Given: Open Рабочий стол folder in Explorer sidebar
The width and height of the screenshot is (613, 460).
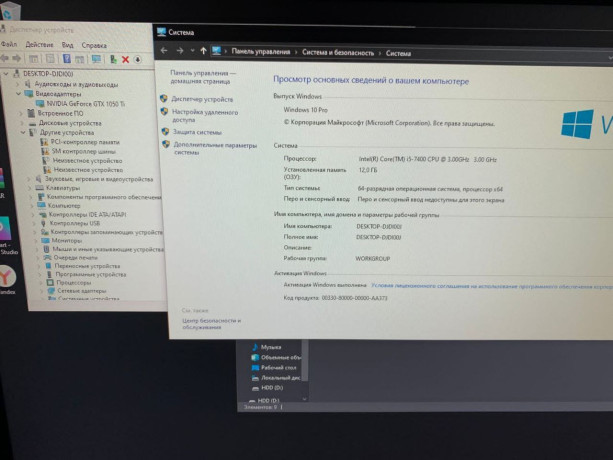Looking at the screenshot, I should coord(277,368).
